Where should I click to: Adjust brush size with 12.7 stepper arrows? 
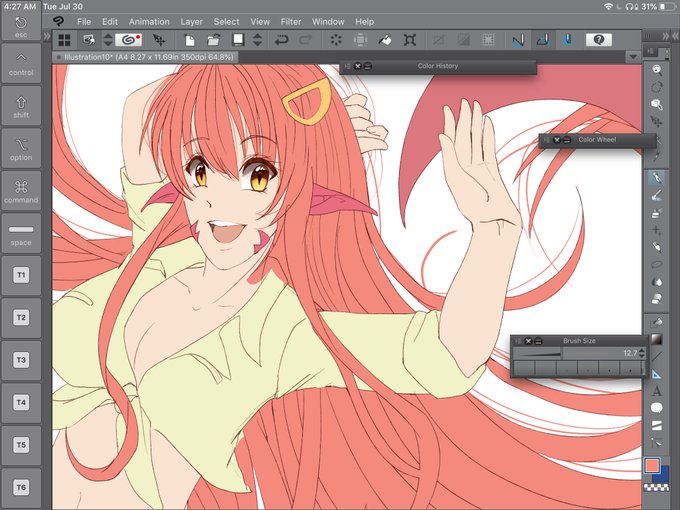click(x=642, y=353)
